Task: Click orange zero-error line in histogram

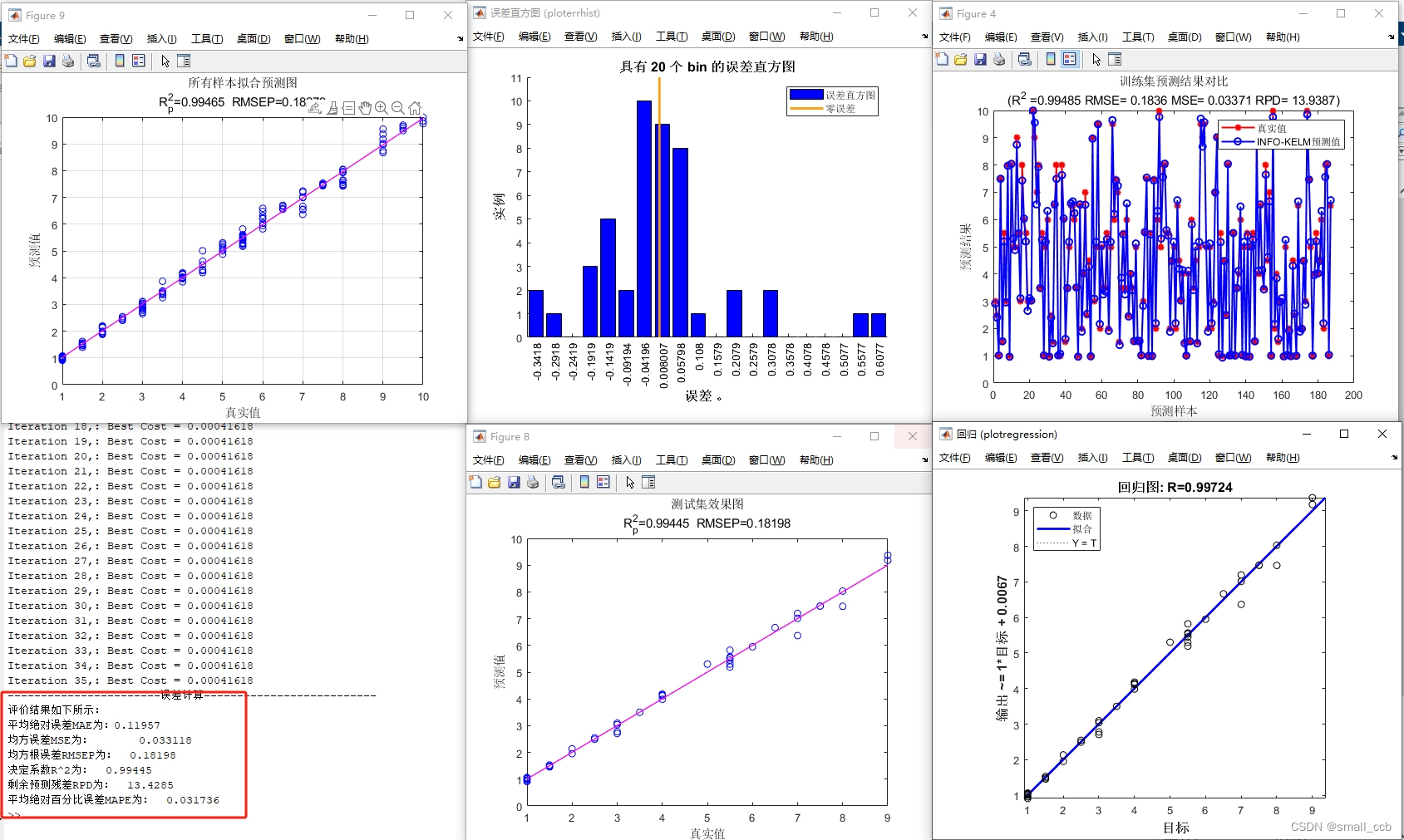Action: click(x=659, y=208)
